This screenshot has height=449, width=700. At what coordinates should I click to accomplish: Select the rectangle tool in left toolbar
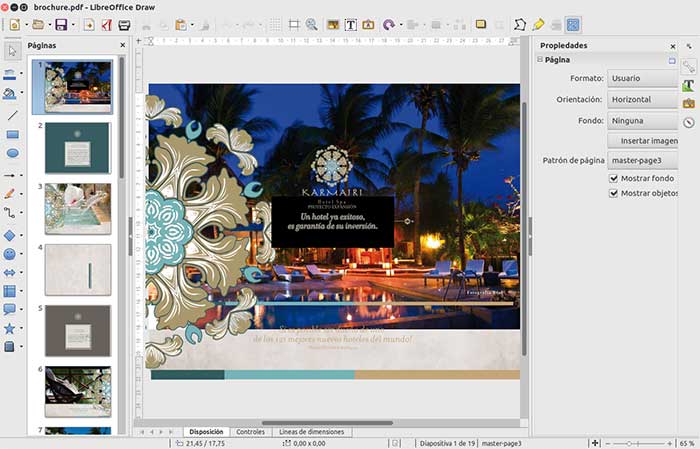12,134
